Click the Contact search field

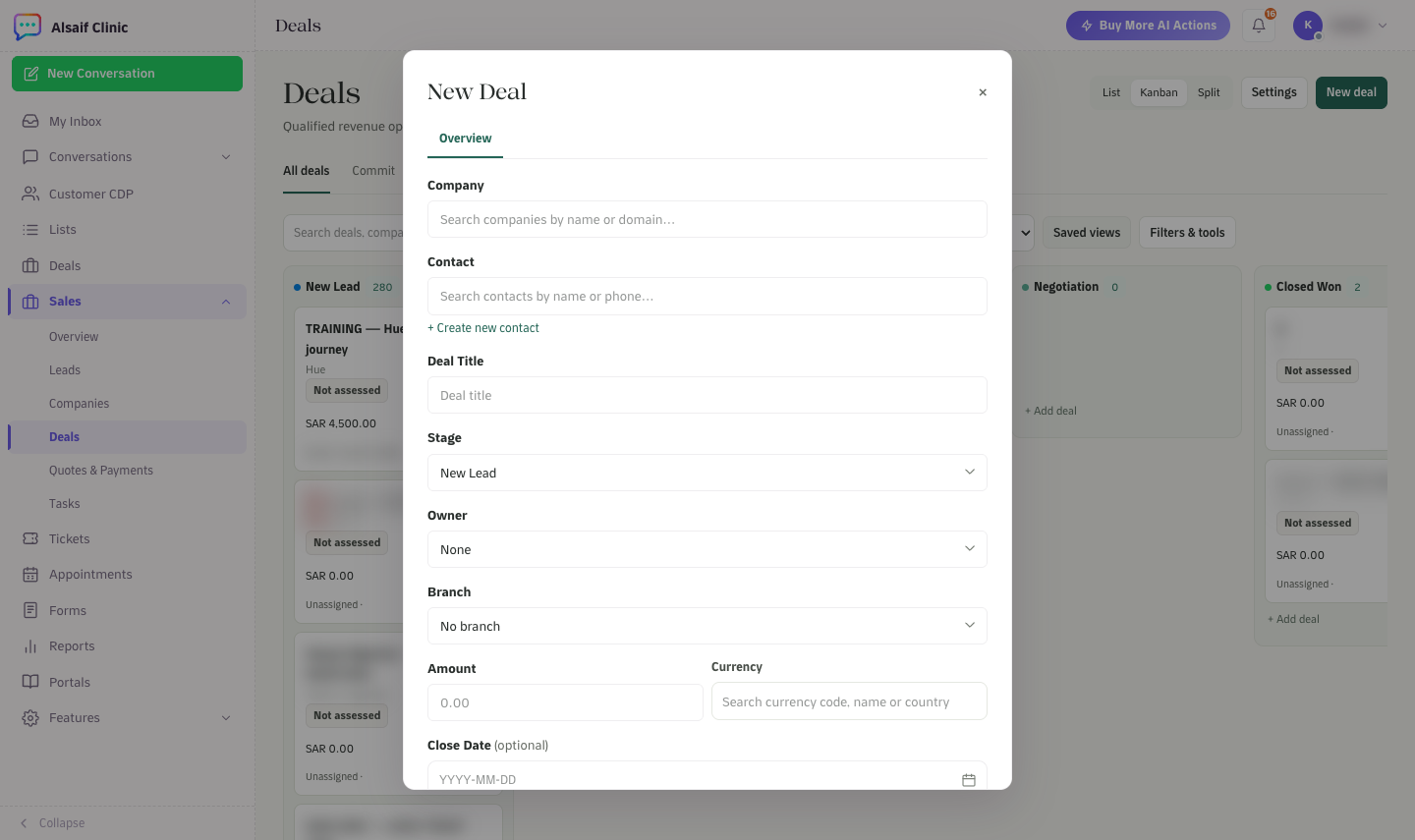pos(707,296)
